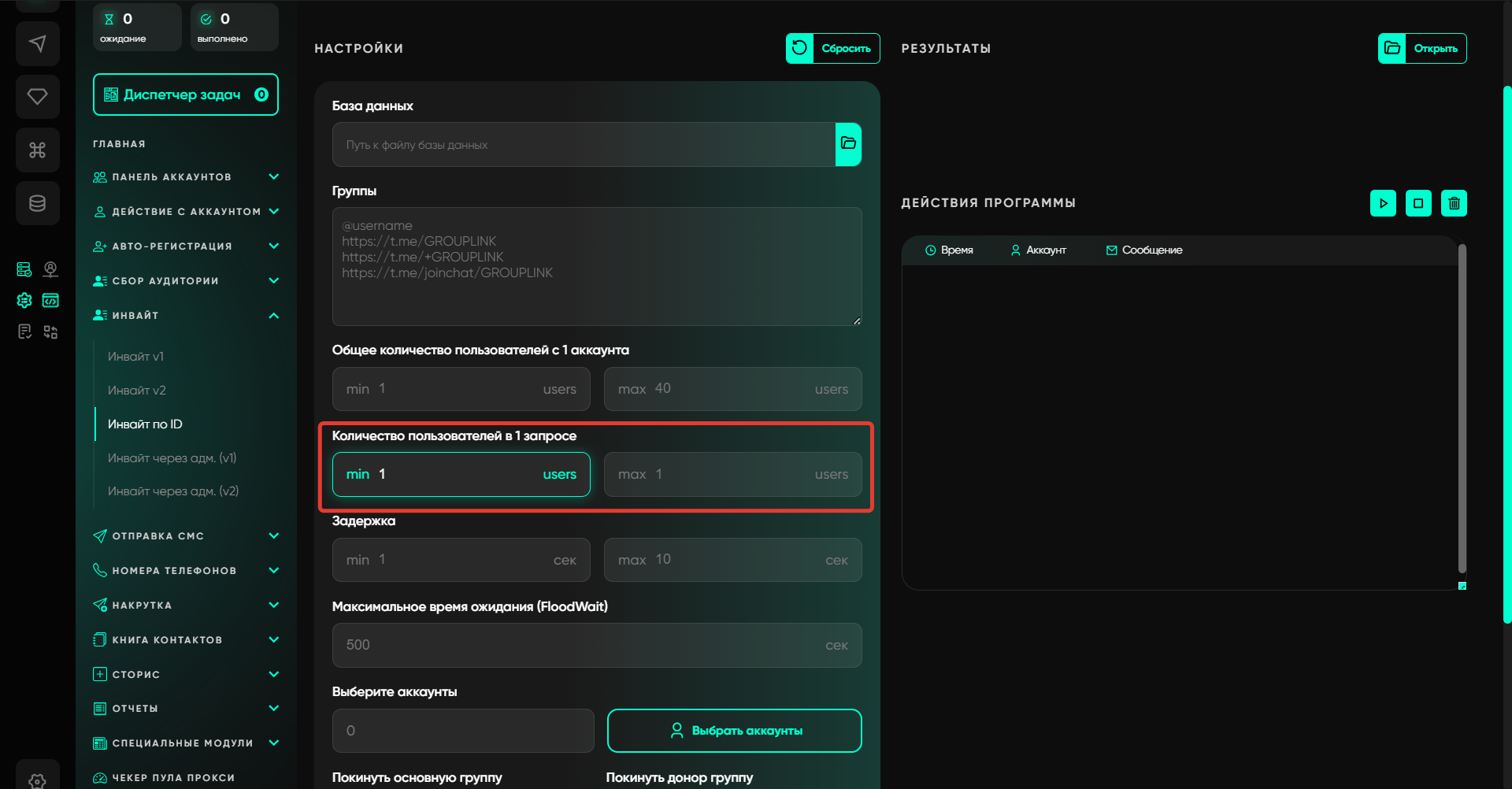The height and width of the screenshot is (789, 1512).
Task: Browse for database file via folder icon
Action: tap(848, 144)
